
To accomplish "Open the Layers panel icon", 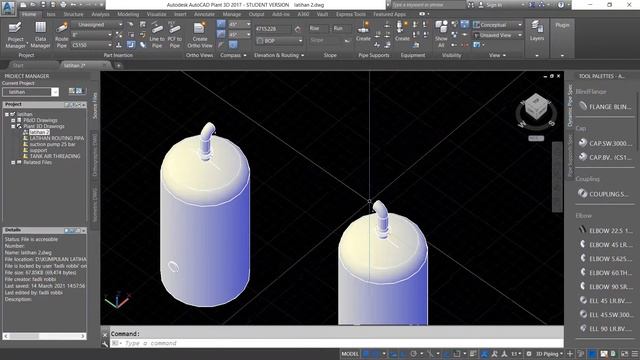I will click(x=537, y=31).
